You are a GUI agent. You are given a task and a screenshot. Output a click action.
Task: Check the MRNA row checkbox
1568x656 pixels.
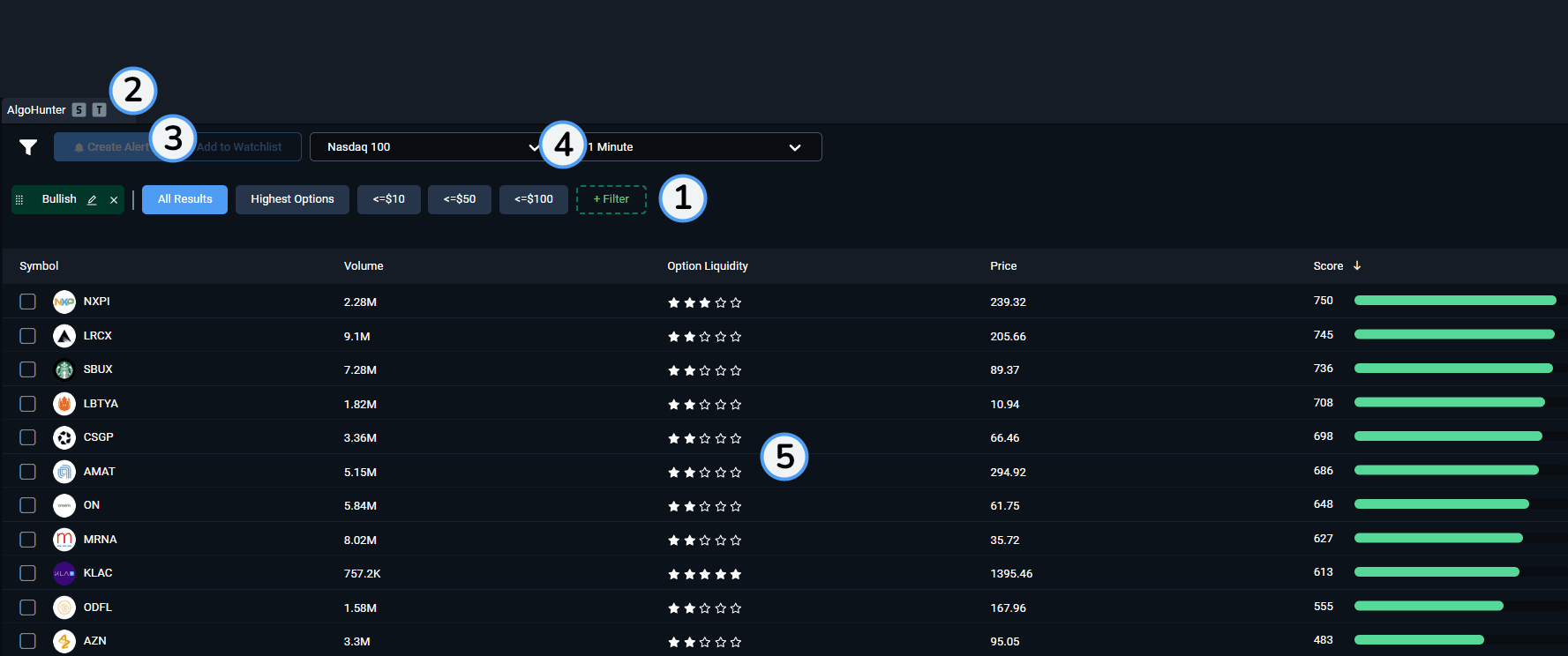pos(28,540)
